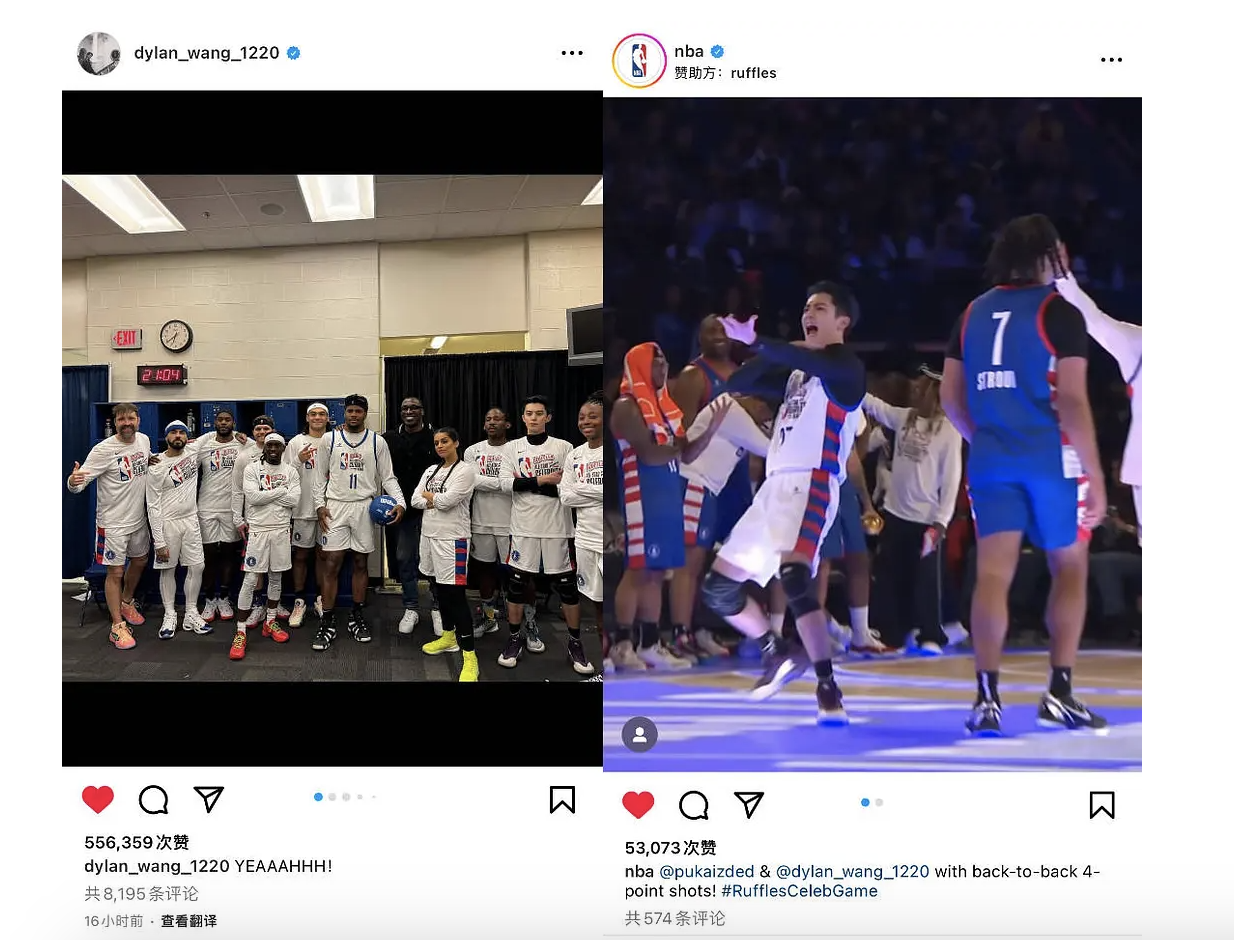The width and height of the screenshot is (1234, 940).
Task: Open dylan_wang_1220 profile avatar
Action: tap(99, 53)
